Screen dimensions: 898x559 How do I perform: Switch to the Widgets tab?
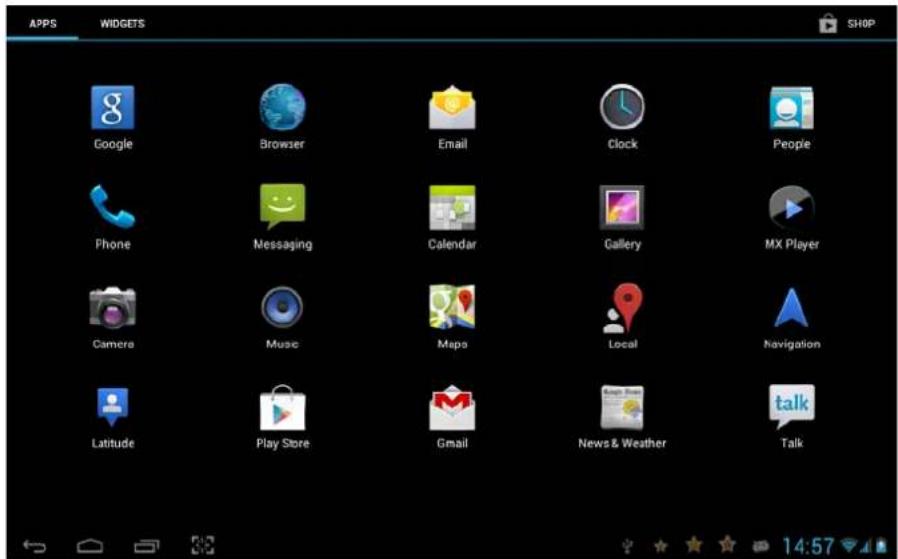pyautogui.click(x=122, y=24)
